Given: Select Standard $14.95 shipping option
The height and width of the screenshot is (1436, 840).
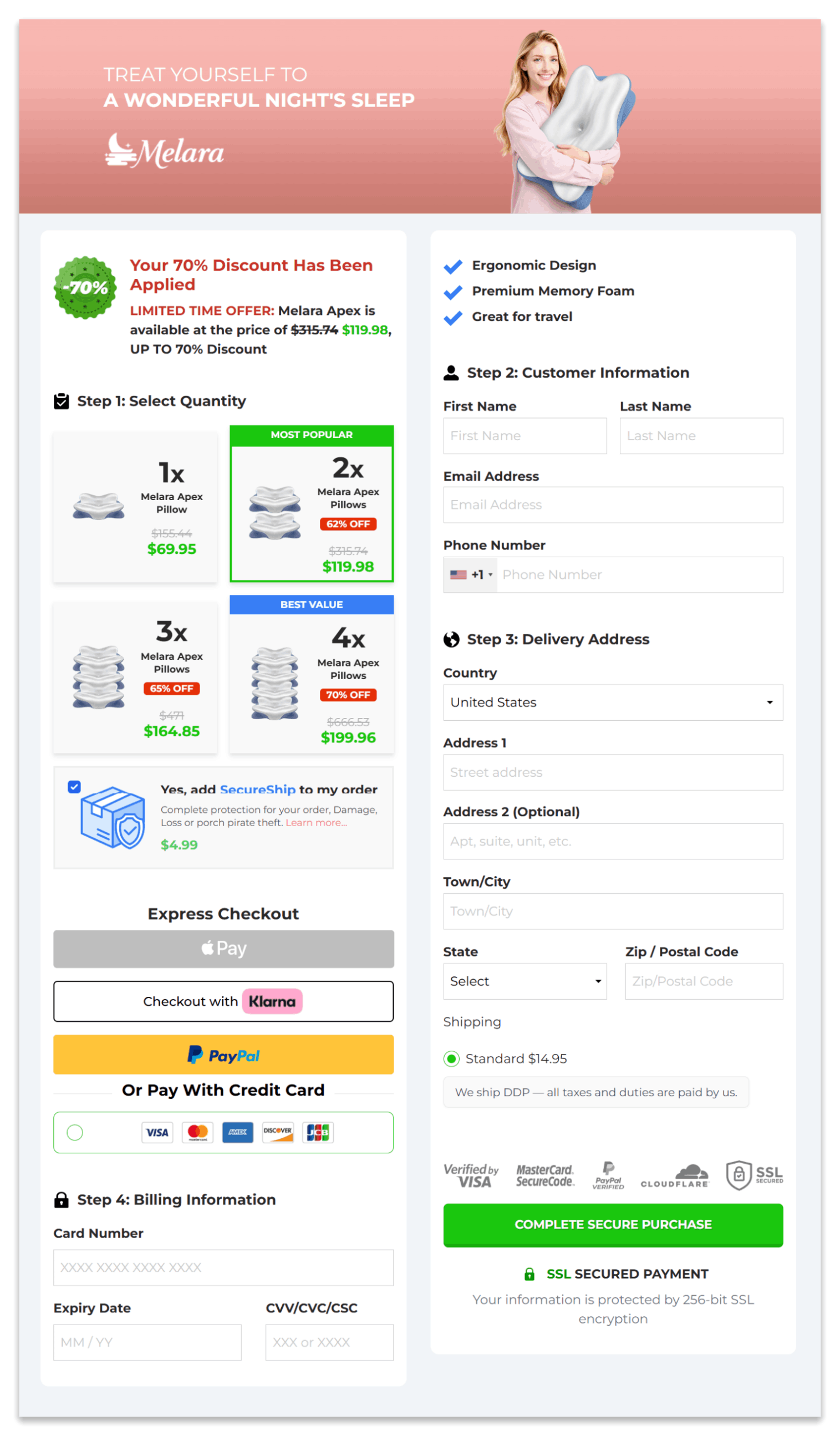Looking at the screenshot, I should (x=451, y=1059).
